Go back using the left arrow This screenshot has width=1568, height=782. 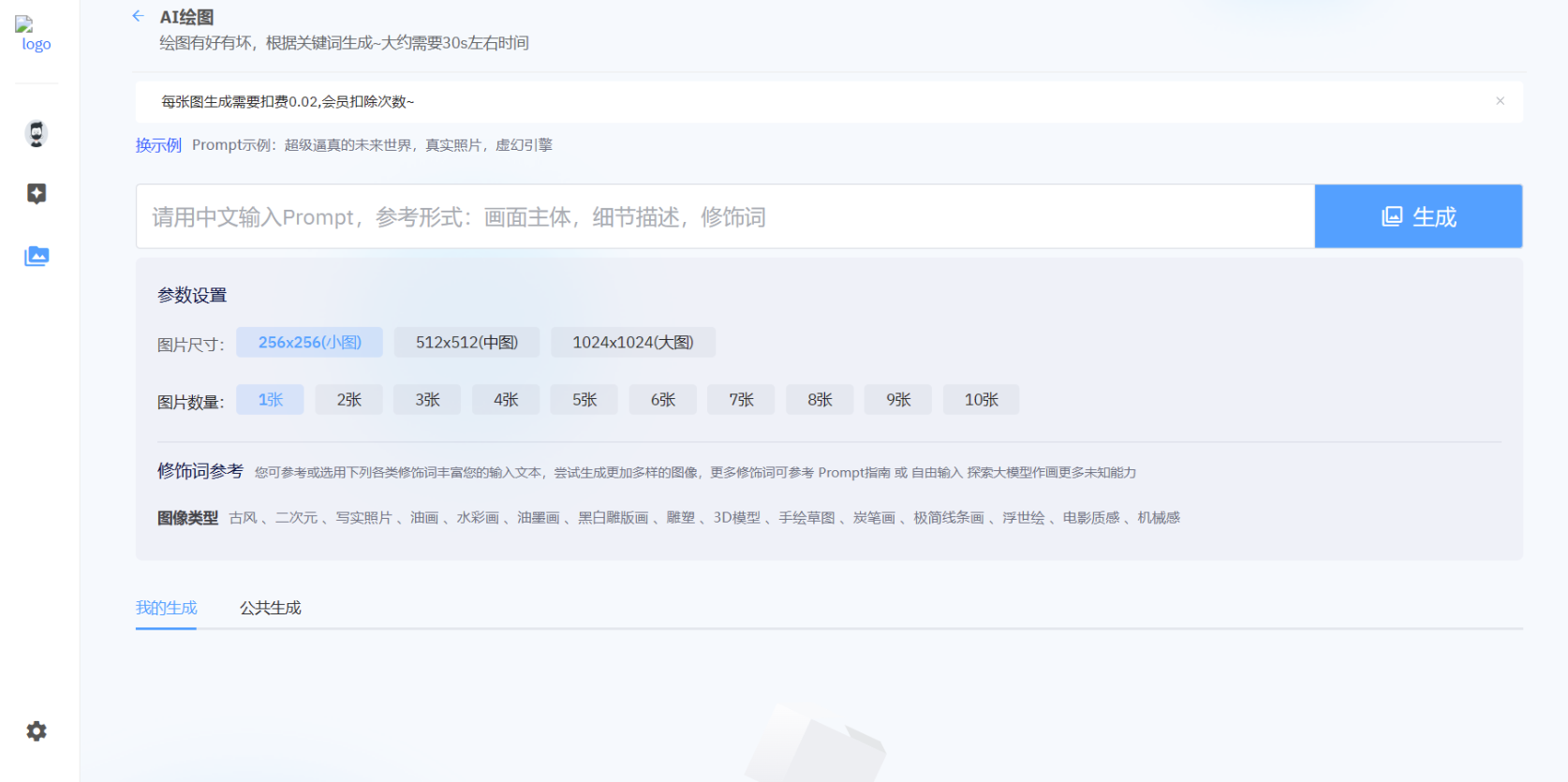tap(139, 16)
